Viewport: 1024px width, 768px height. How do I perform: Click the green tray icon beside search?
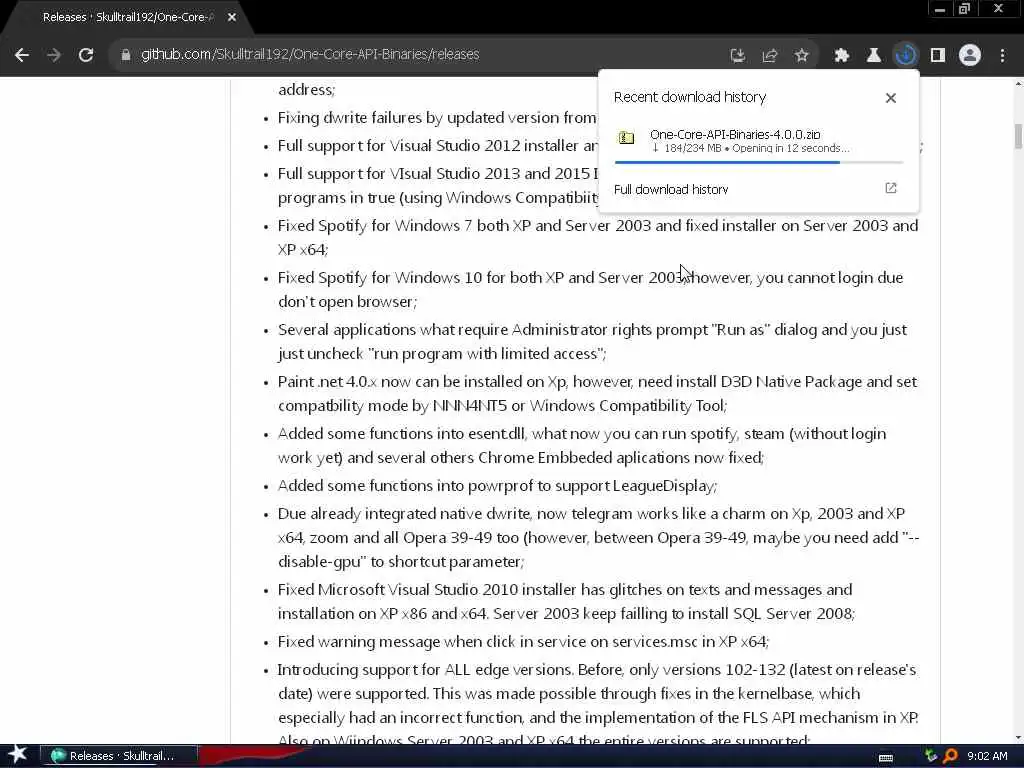931,756
